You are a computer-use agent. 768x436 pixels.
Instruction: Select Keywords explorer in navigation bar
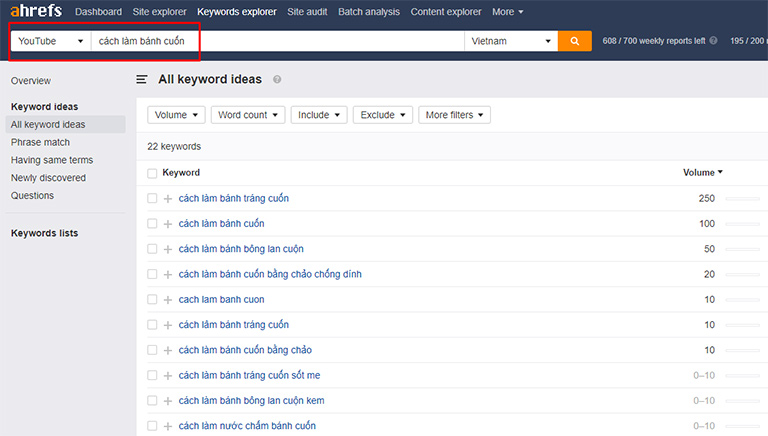tap(237, 12)
